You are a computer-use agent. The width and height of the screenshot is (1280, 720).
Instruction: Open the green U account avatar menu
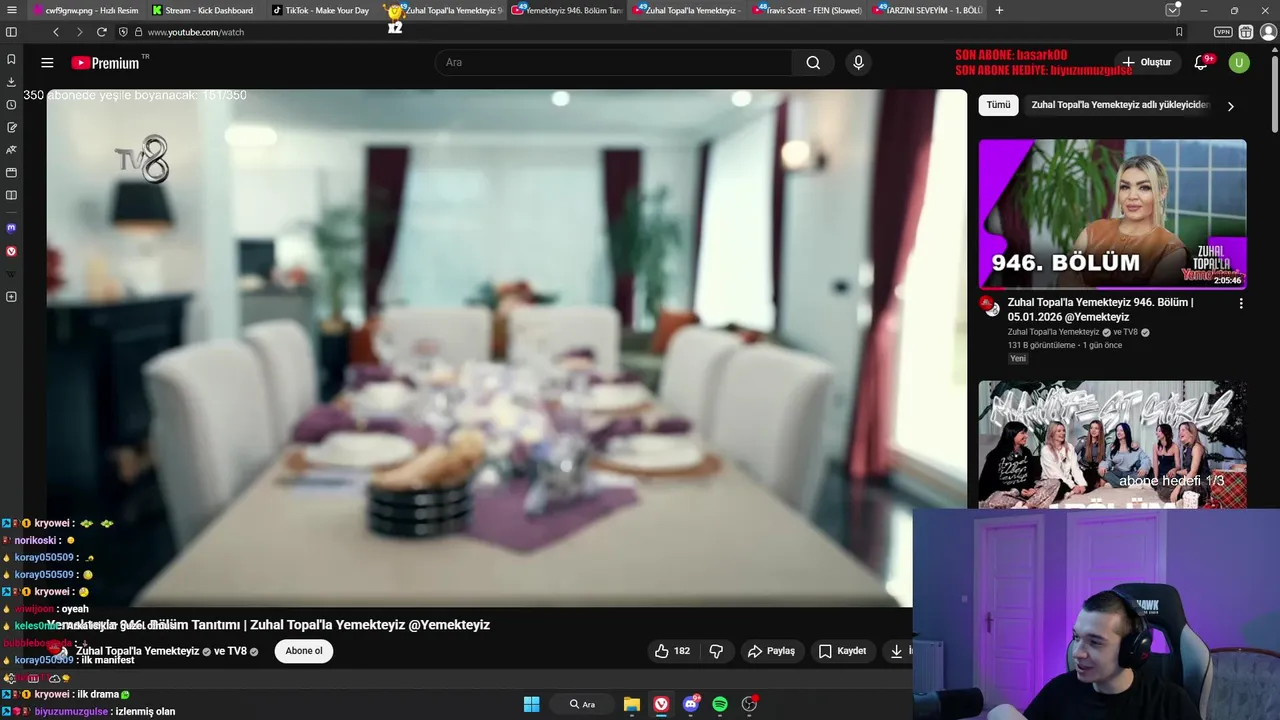(x=1239, y=62)
